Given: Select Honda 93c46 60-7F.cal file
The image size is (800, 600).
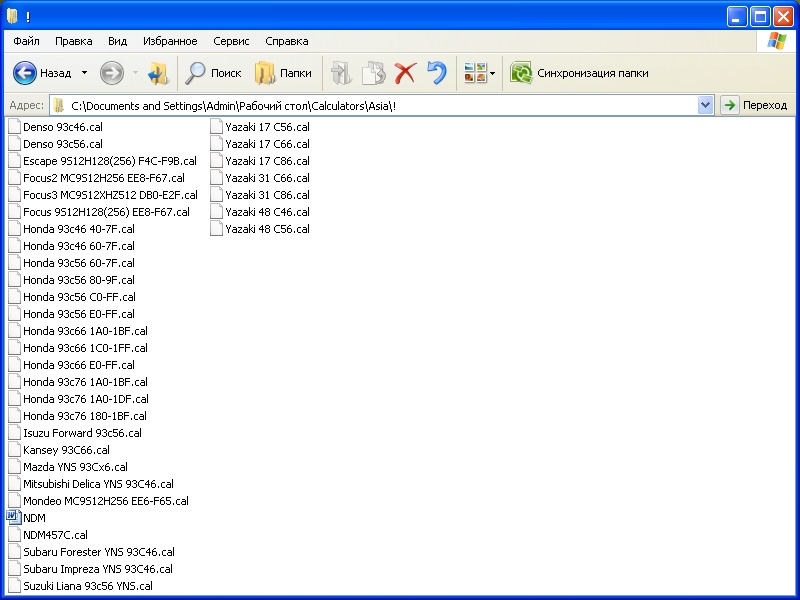Looking at the screenshot, I should pyautogui.click(x=71, y=246).
